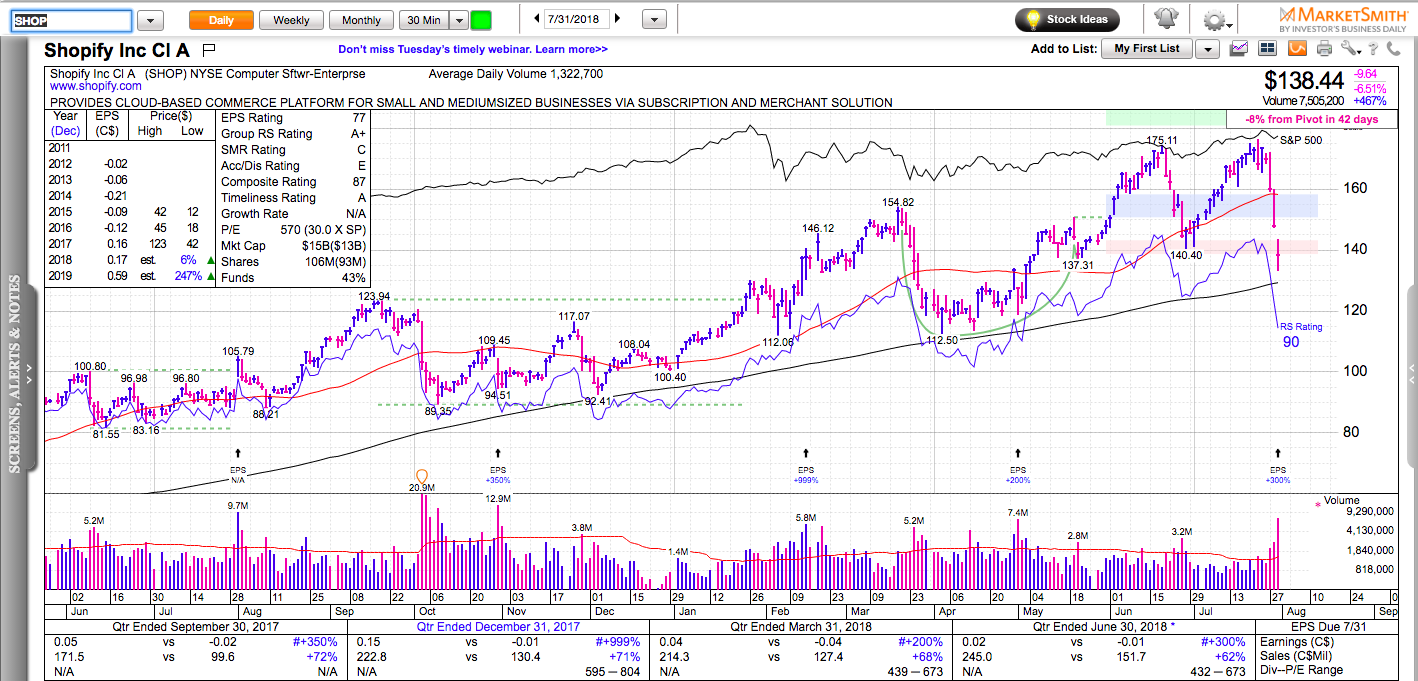Viewport: 1418px width, 681px height.
Task: Open the Add to List dropdown arrow
Action: click(x=1207, y=49)
